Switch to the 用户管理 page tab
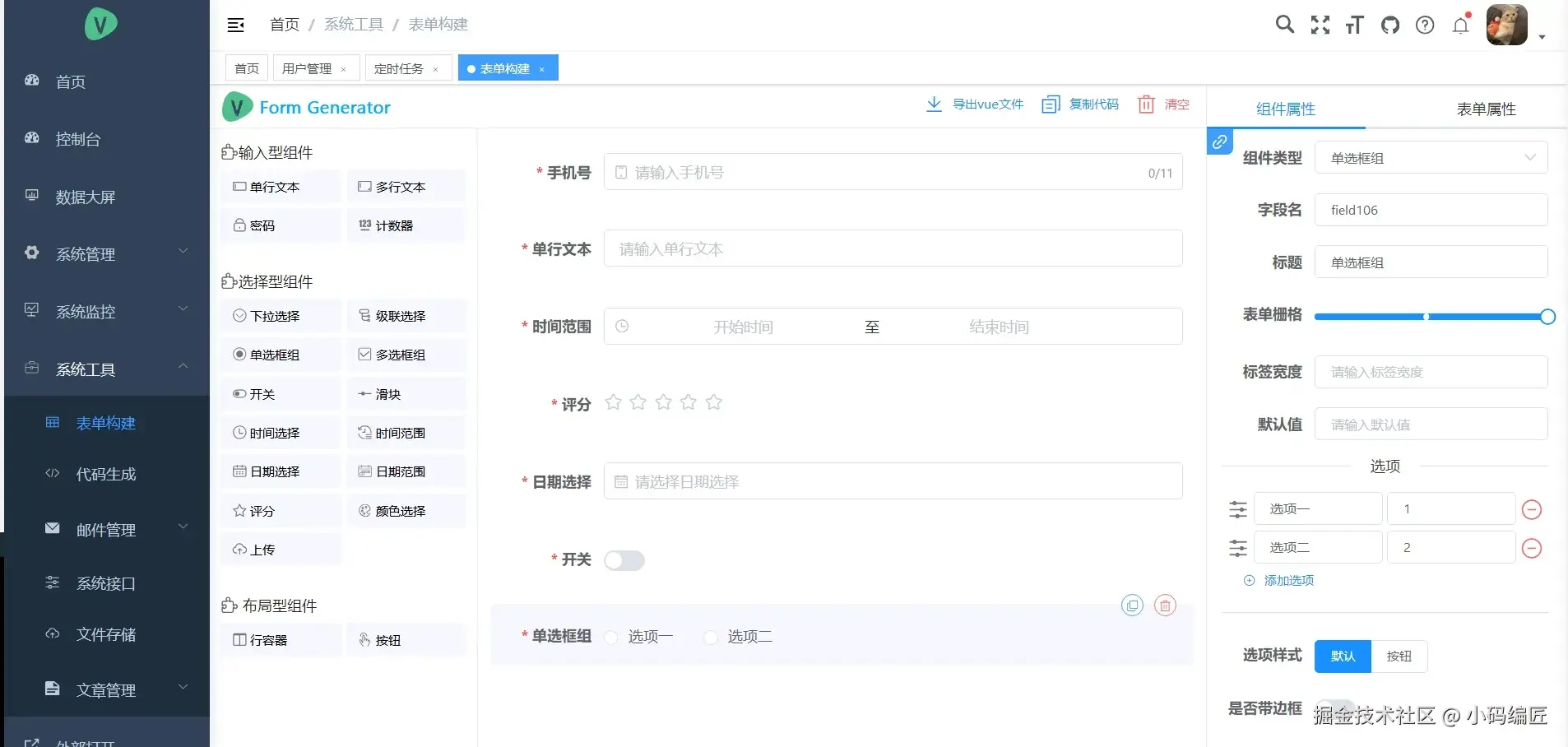The width and height of the screenshot is (1568, 747). click(x=316, y=68)
